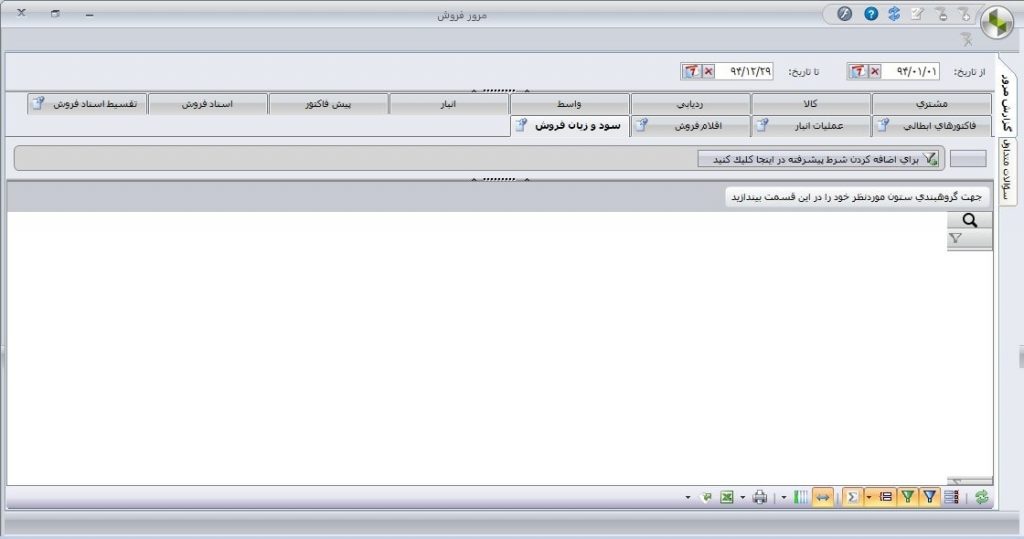The width and height of the screenshot is (1024, 539).
Task: Click the printer icon
Action: tap(760, 497)
